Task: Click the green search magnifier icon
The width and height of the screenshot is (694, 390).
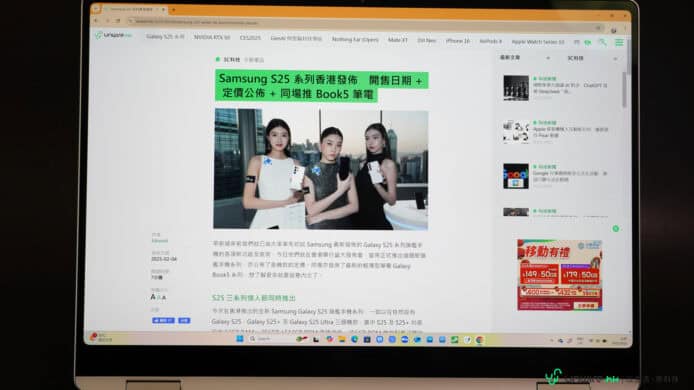Action: pos(602,42)
